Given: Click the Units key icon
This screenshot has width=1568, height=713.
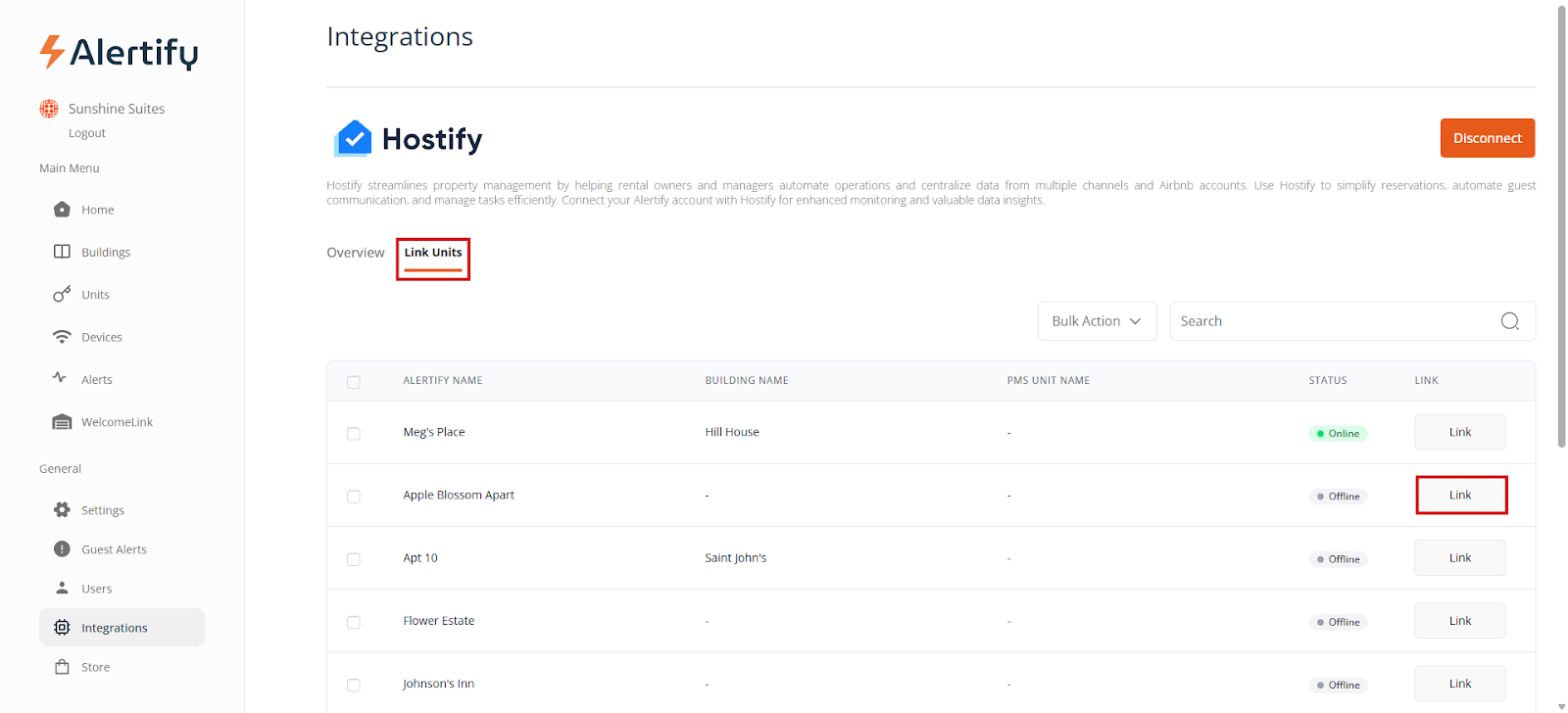Looking at the screenshot, I should tap(62, 294).
